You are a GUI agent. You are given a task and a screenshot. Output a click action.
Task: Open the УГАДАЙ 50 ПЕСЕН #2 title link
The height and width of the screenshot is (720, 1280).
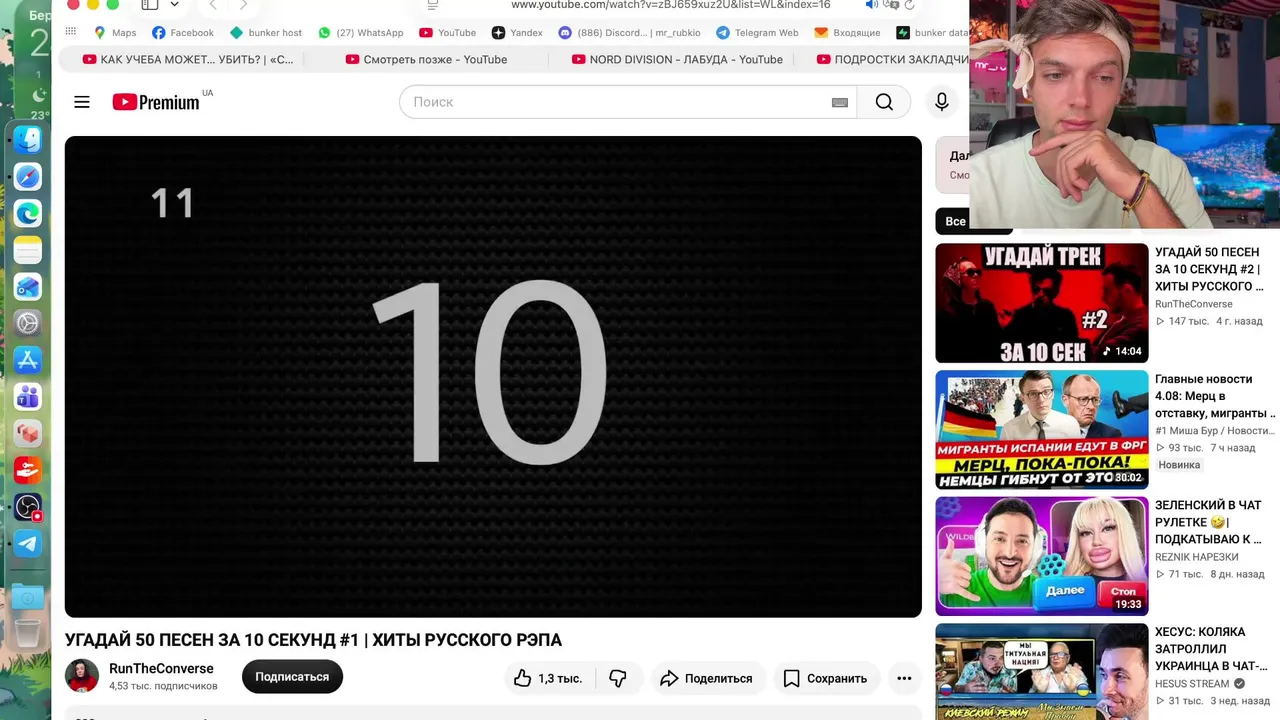pos(1209,269)
